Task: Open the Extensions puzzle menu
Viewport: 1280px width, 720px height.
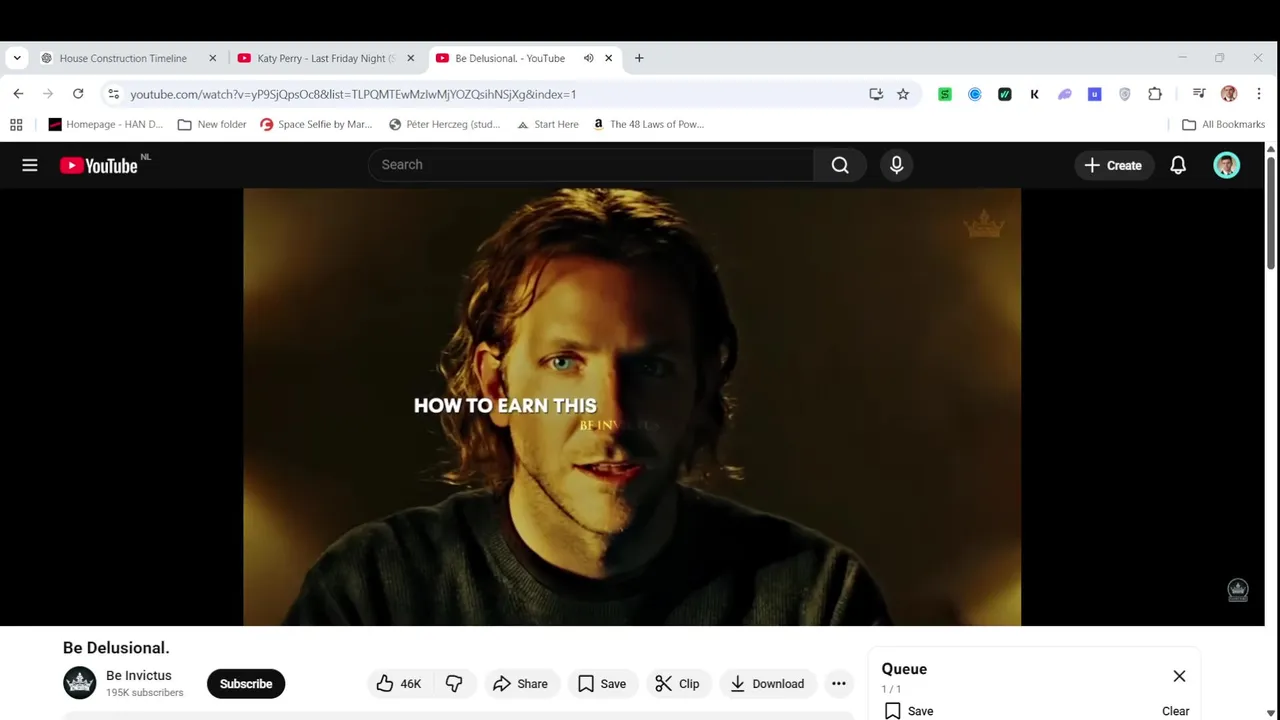Action: (1155, 94)
